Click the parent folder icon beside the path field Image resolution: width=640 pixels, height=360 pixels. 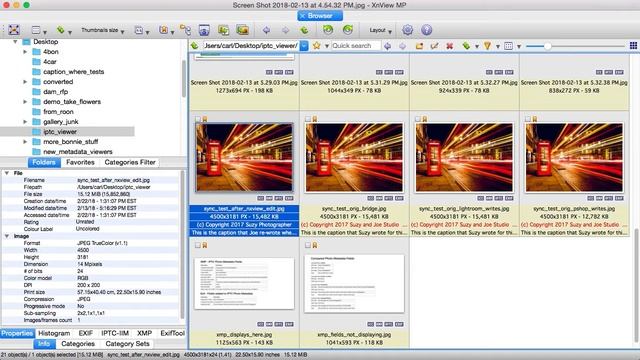(x=195, y=46)
